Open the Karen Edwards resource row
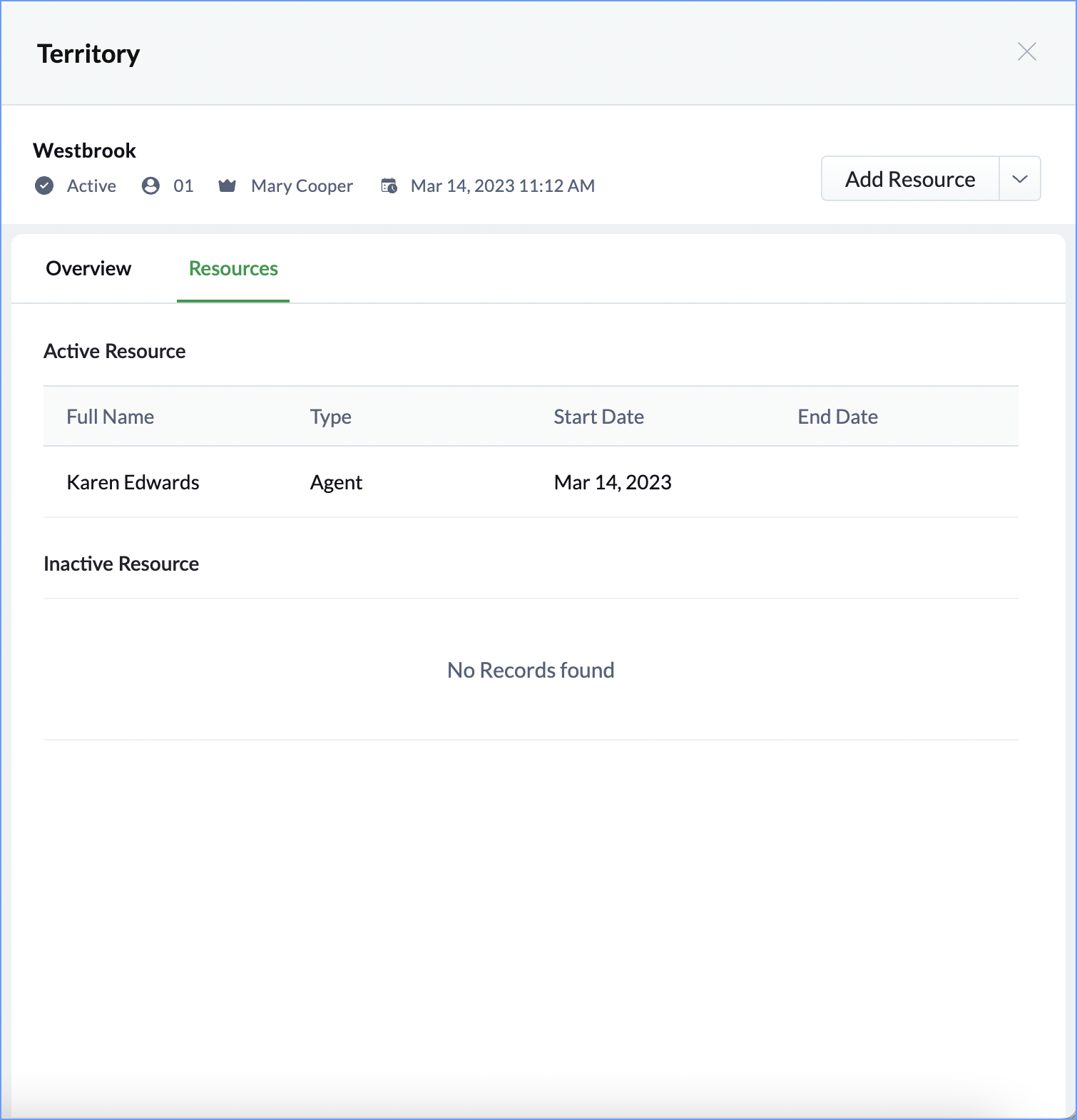This screenshot has width=1077, height=1120. pyautogui.click(x=531, y=482)
